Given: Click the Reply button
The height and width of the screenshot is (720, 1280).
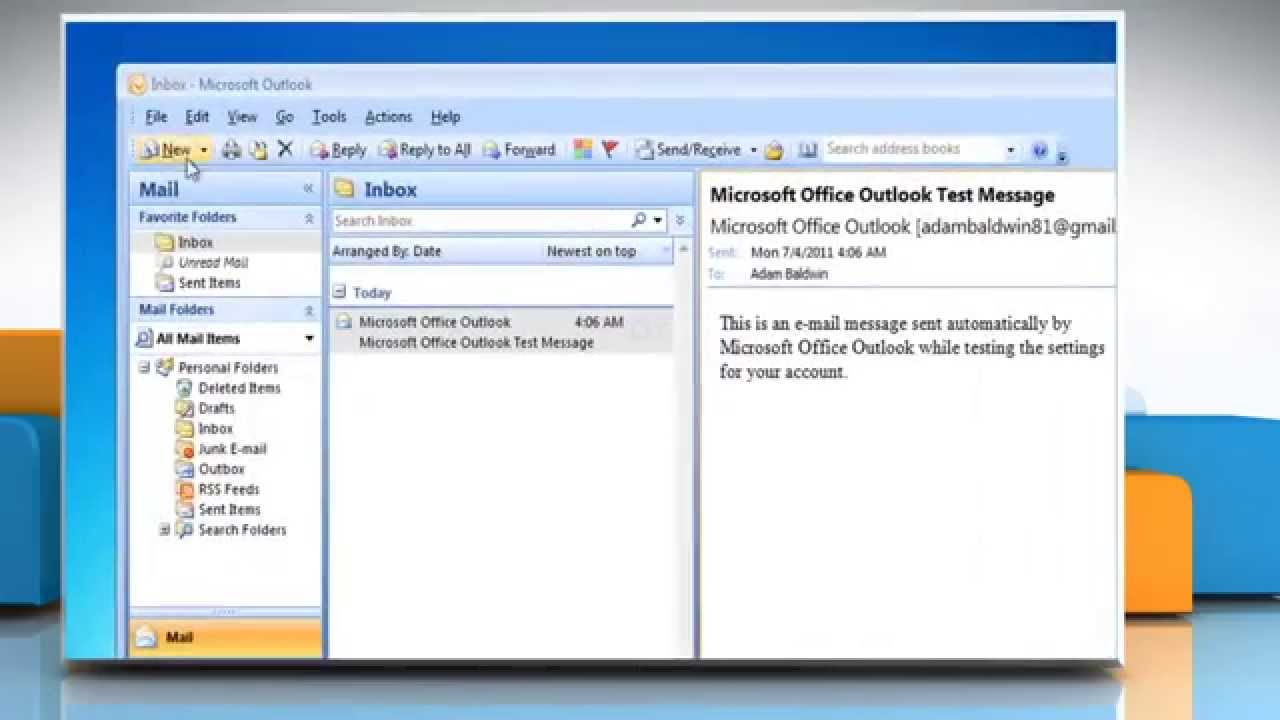Looking at the screenshot, I should [338, 150].
